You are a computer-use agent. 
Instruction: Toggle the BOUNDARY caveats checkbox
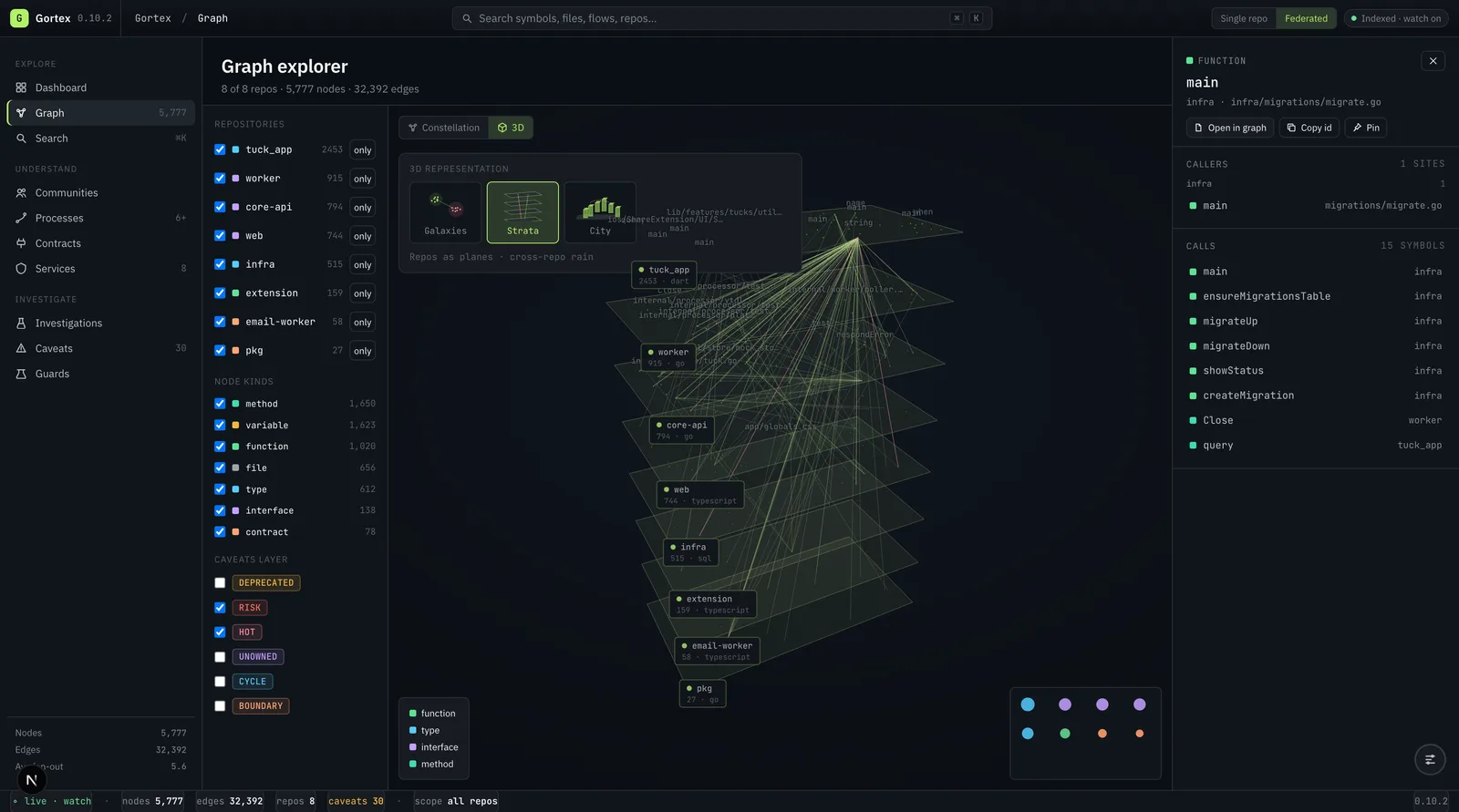220,706
